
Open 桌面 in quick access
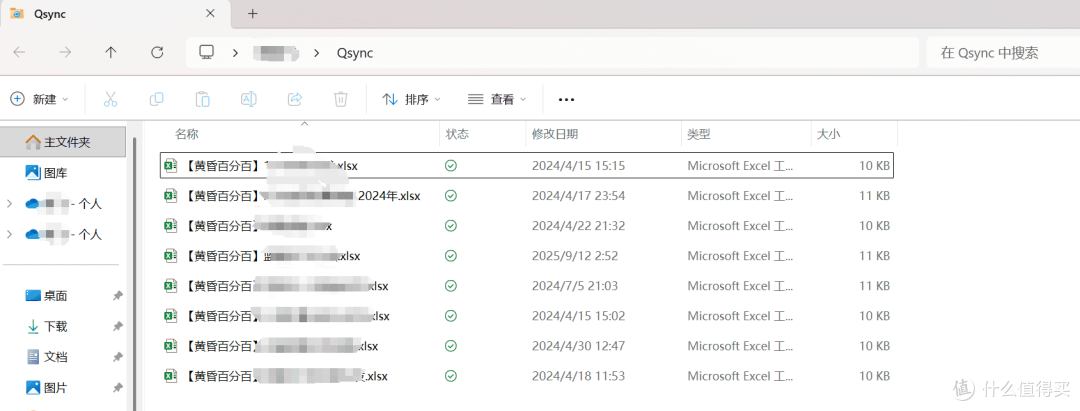click(56, 296)
